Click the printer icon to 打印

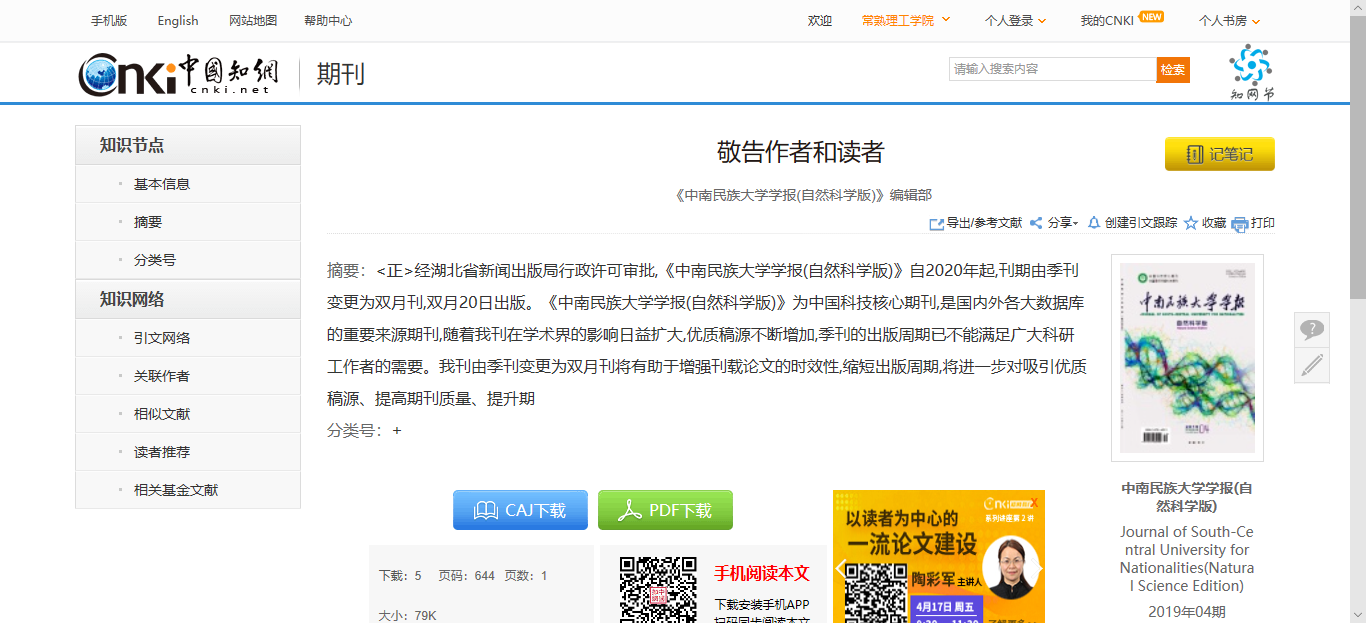1240,224
